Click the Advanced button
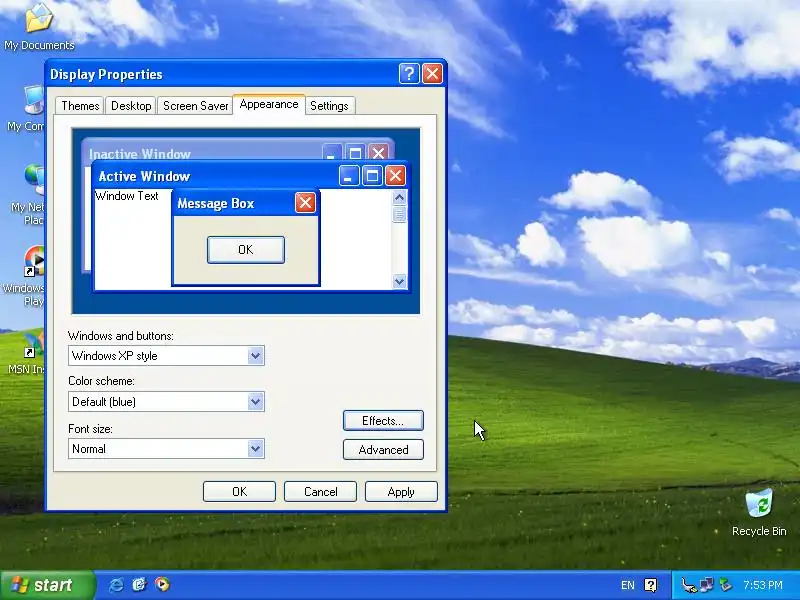Screen dimensions: 800x600 (x=383, y=449)
